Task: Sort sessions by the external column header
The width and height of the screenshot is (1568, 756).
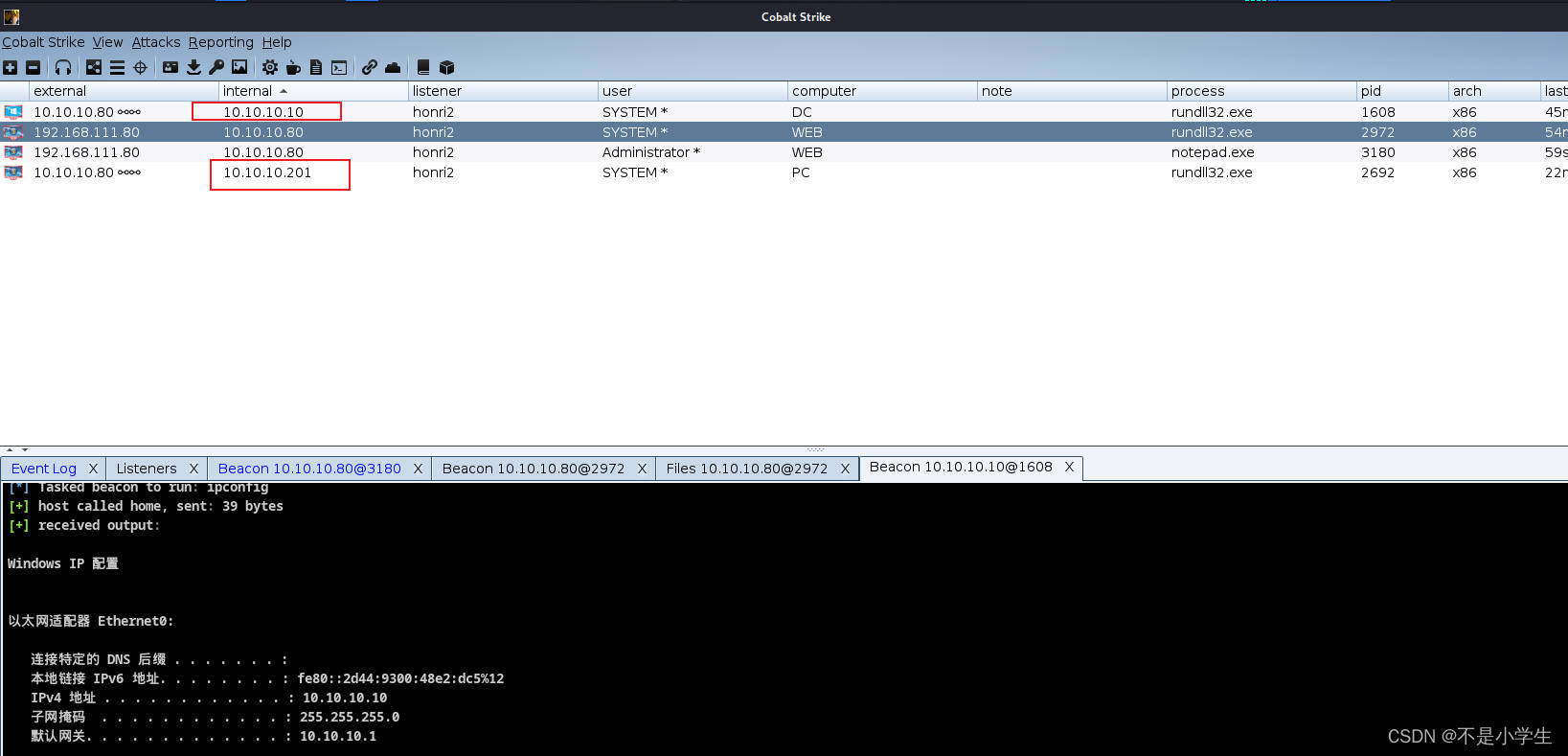Action: [124, 91]
